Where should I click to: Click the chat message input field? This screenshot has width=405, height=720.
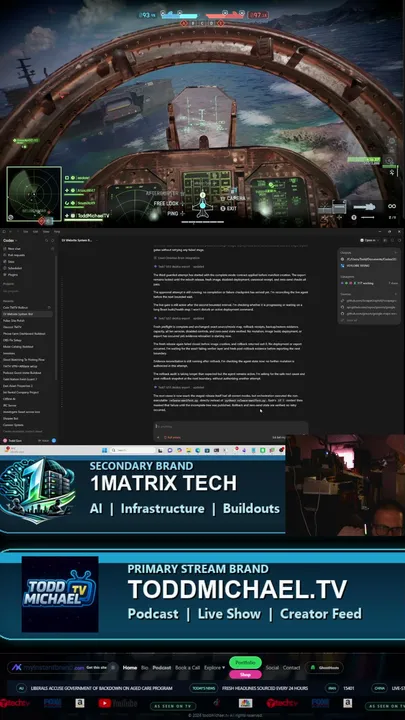click(230, 427)
